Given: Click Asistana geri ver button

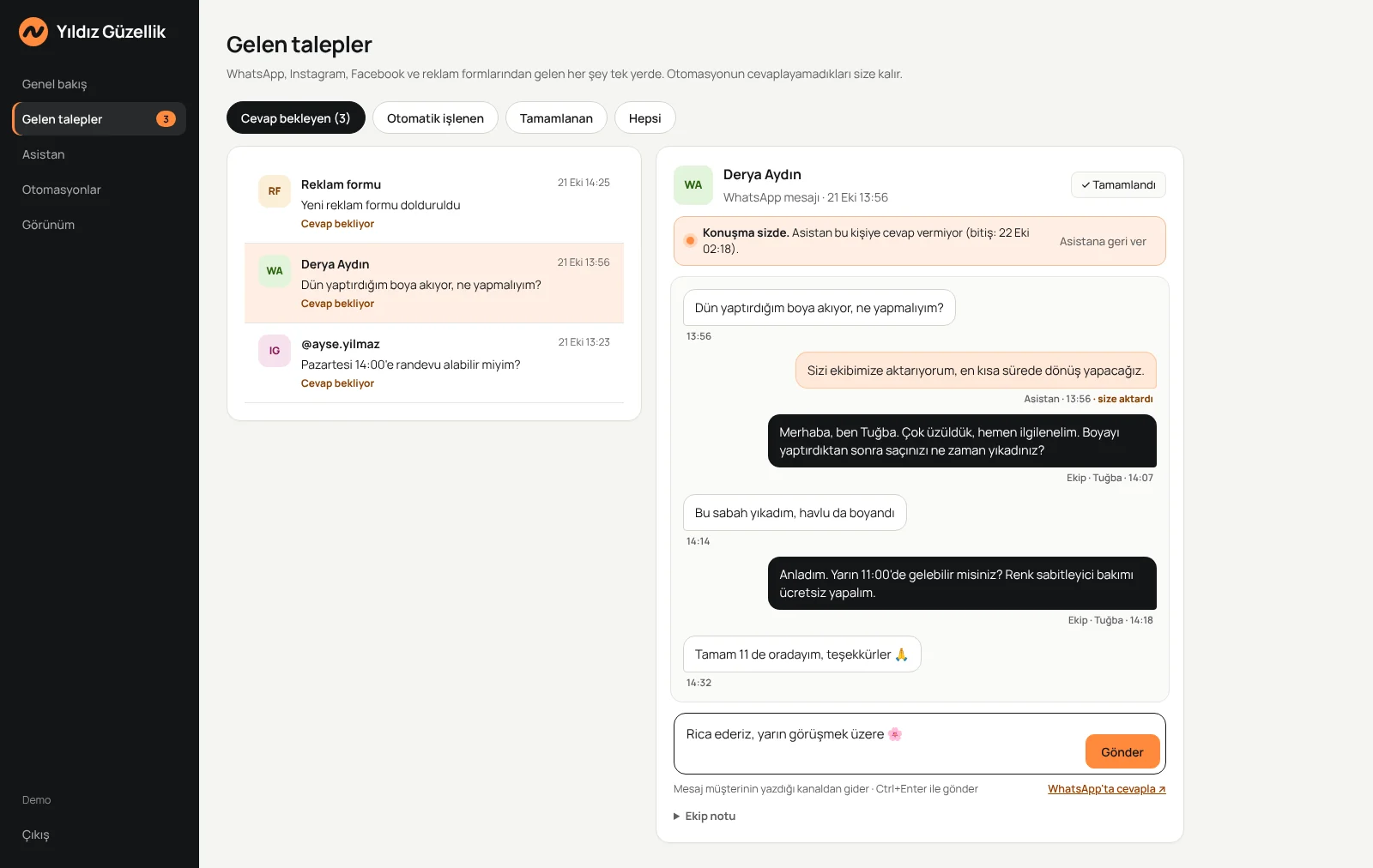Looking at the screenshot, I should pos(1103,242).
